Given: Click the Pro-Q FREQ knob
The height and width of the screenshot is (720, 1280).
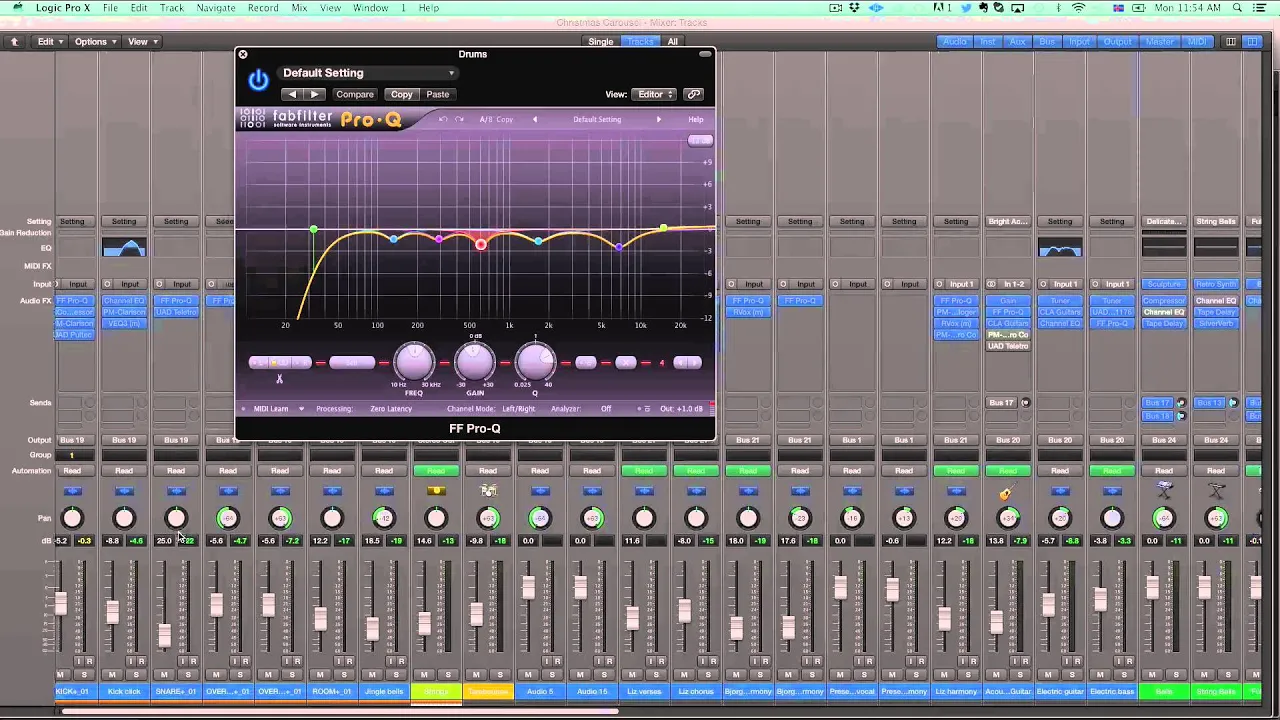Looking at the screenshot, I should [x=414, y=362].
